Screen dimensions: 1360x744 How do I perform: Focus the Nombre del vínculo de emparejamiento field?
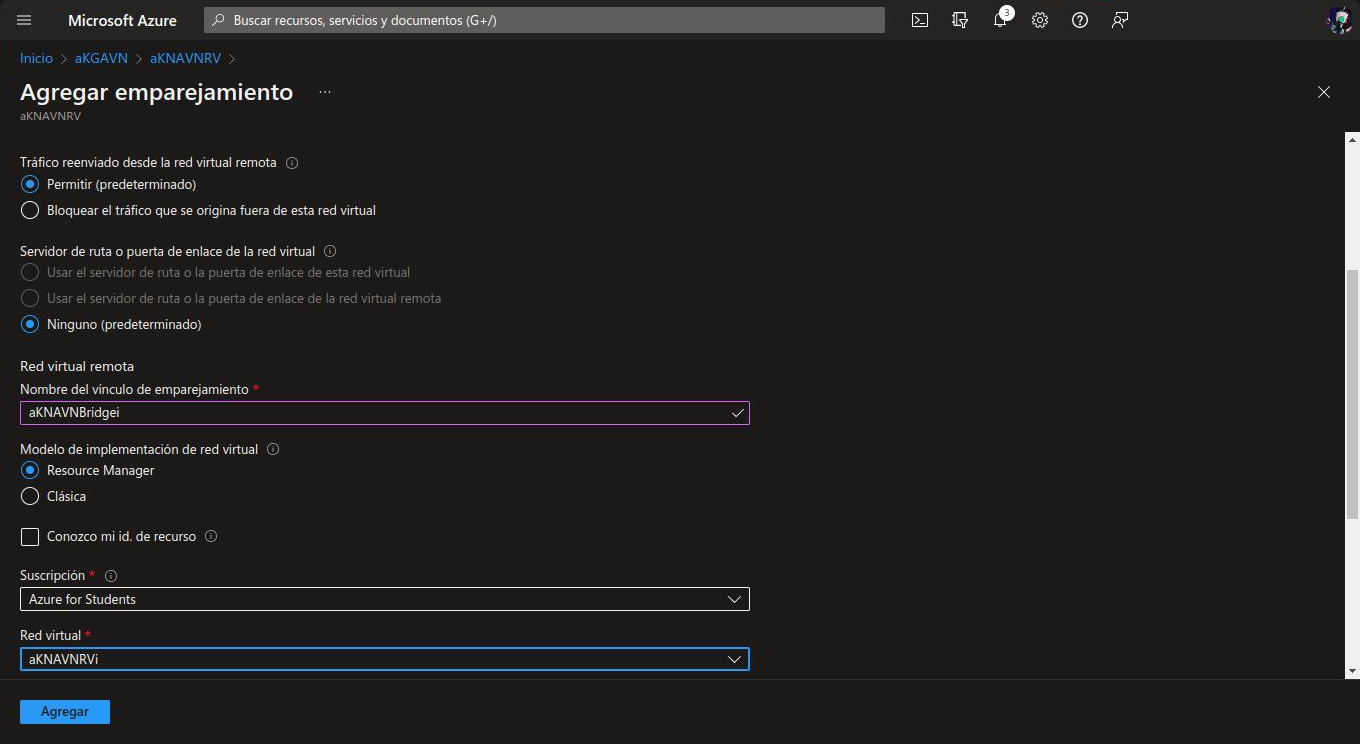(x=385, y=413)
